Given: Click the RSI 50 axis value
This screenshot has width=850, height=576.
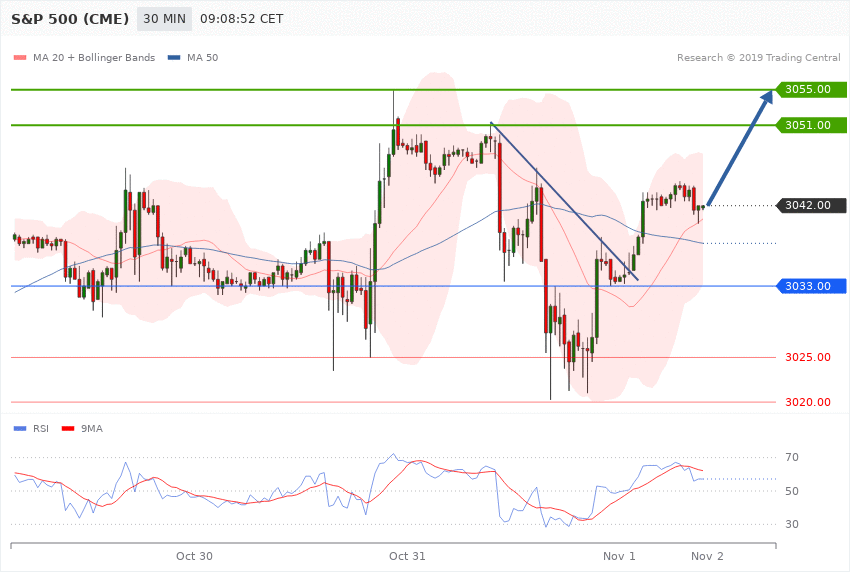Looking at the screenshot, I should 792,491.
